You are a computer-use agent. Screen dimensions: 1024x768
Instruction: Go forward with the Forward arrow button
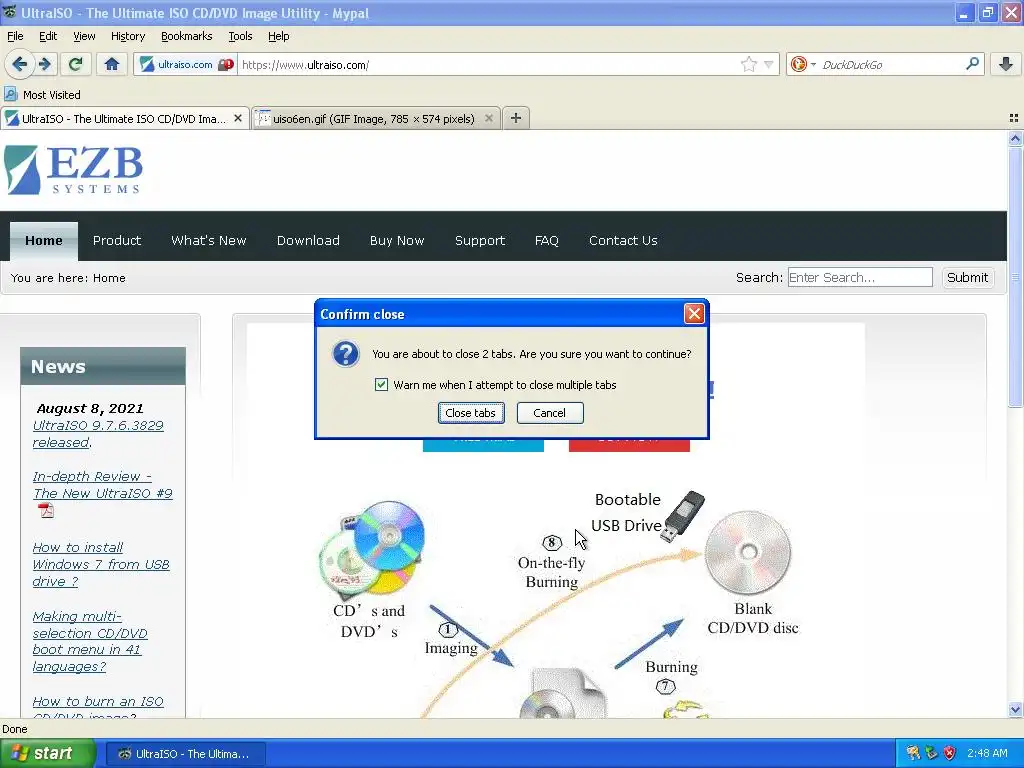click(x=44, y=64)
